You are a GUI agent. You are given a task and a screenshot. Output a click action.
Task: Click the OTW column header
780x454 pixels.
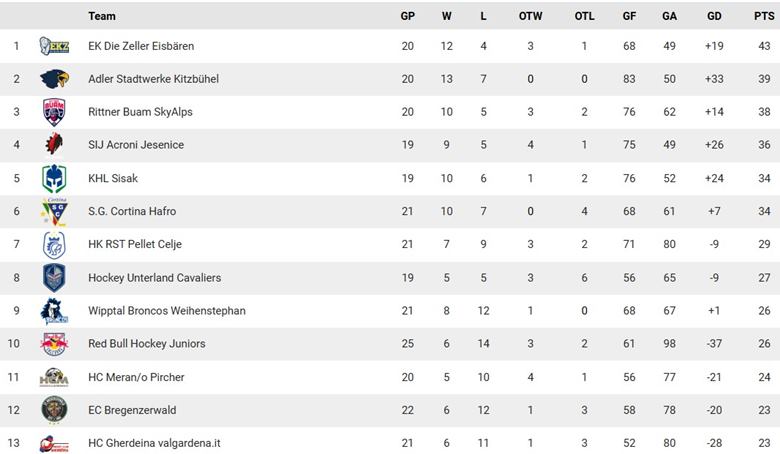(530, 16)
